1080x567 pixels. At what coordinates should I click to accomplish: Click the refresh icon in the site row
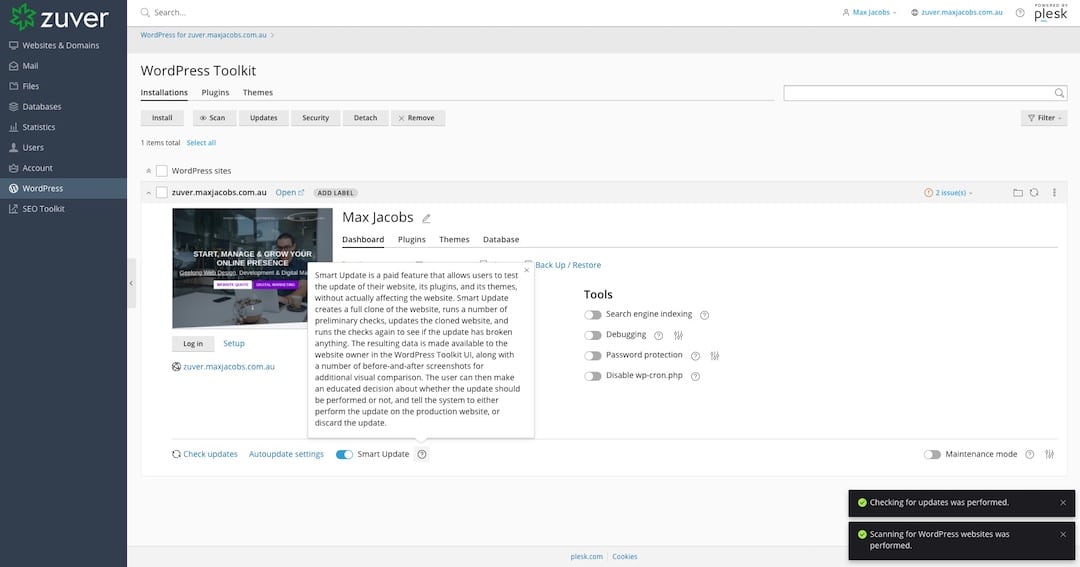[1034, 193]
